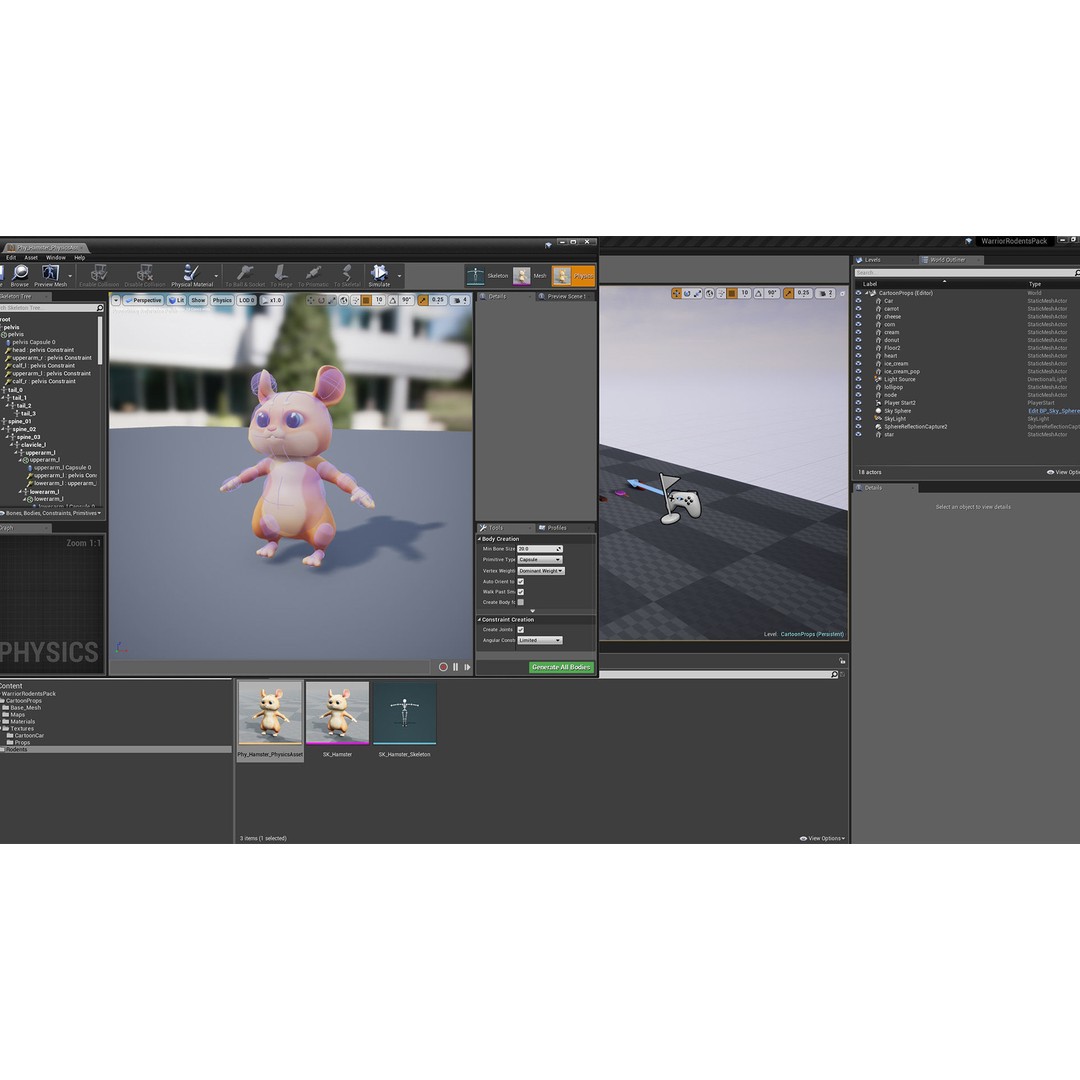Image resolution: width=1080 pixels, height=1080 pixels.
Task: Click the Perspective viewport button
Action: 143,300
